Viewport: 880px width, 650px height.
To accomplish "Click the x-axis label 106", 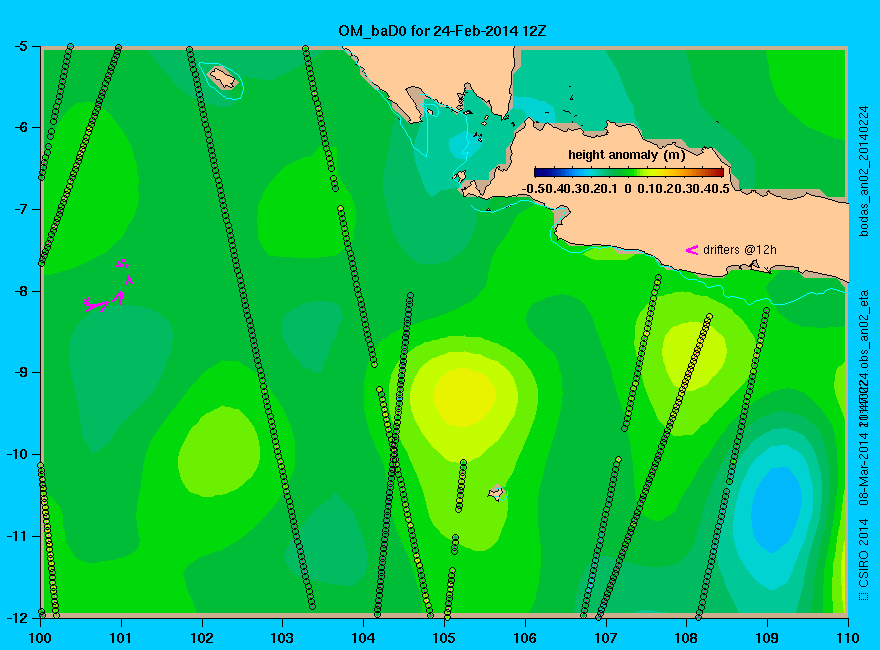I will click(525, 638).
